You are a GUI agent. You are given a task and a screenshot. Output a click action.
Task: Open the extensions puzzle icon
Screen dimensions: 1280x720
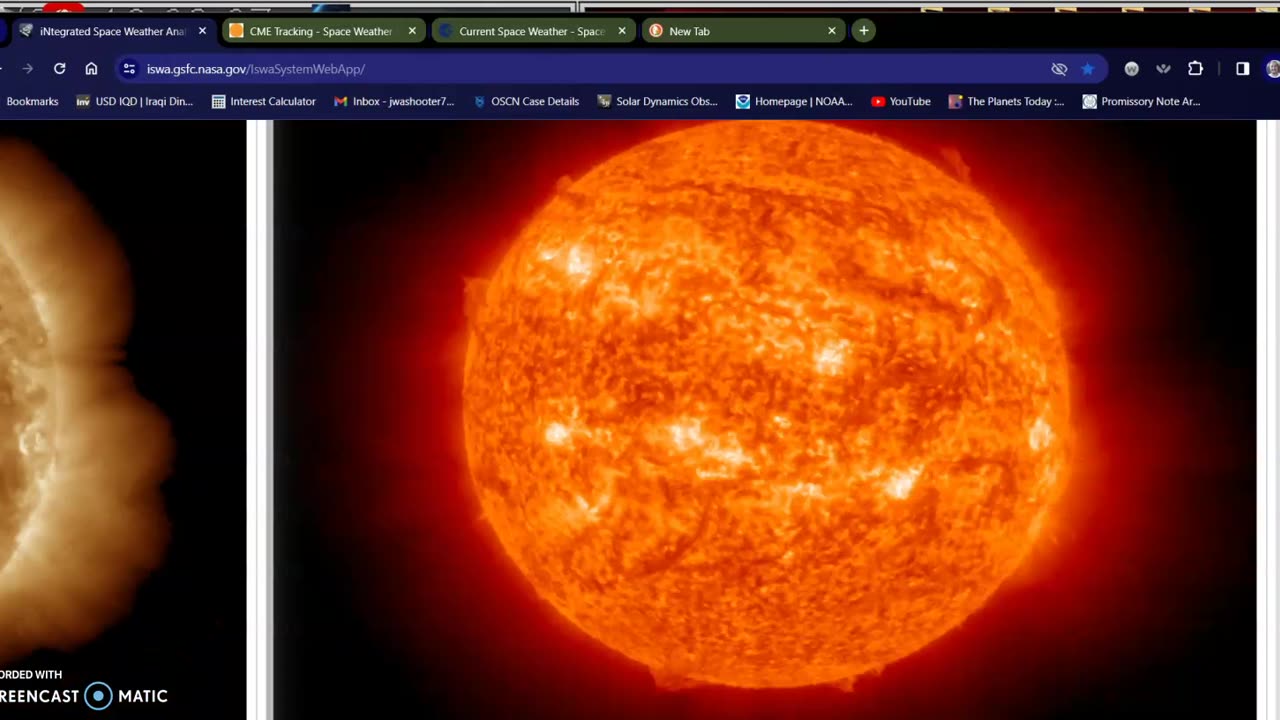[x=1195, y=69]
